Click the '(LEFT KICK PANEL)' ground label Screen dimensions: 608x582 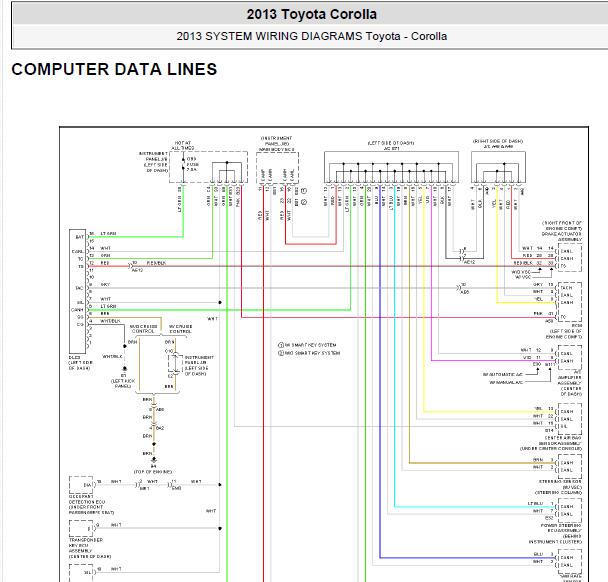tap(123, 383)
